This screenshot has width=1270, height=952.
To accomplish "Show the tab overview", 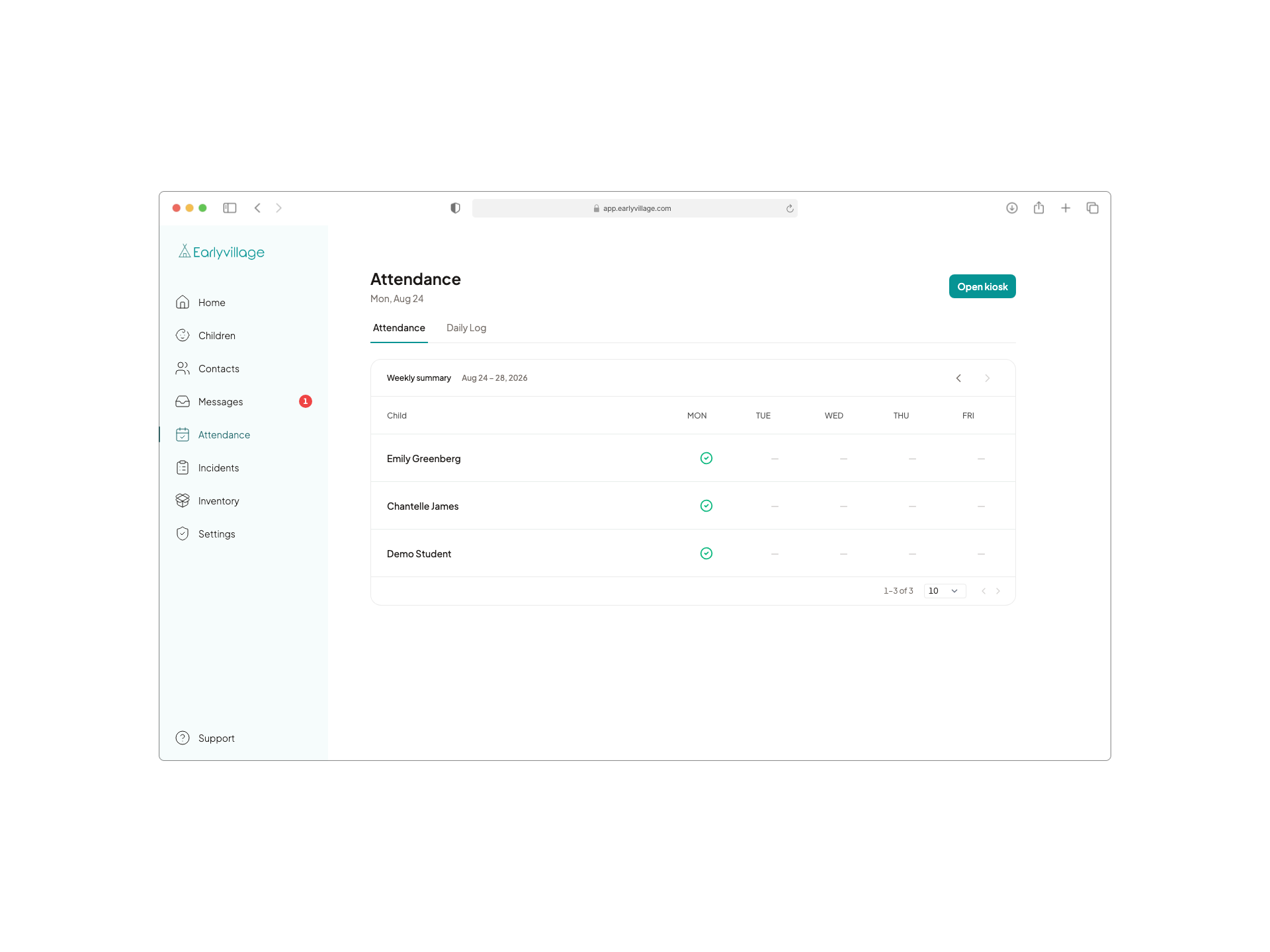I will pyautogui.click(x=1093, y=208).
